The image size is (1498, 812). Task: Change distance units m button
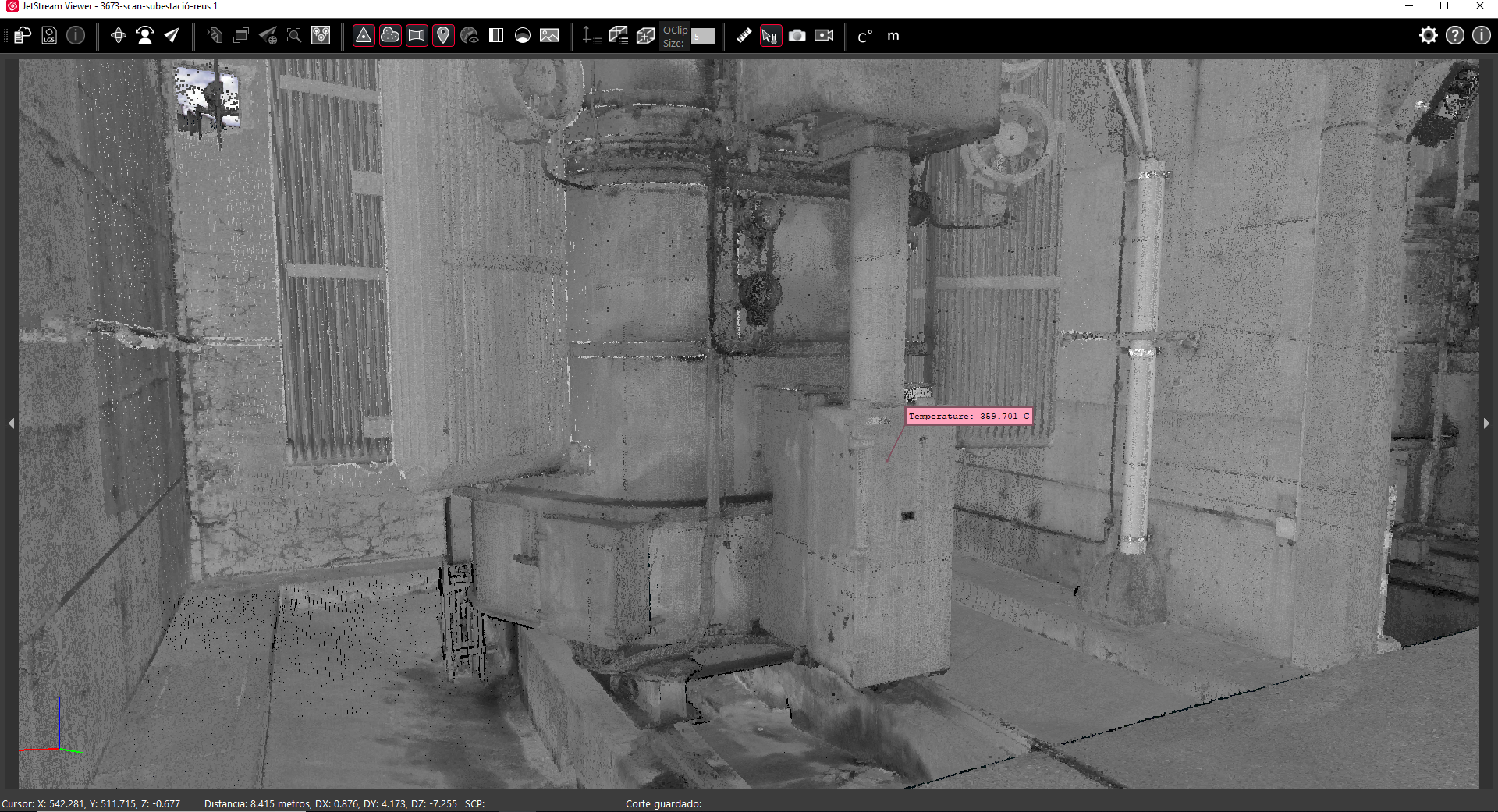(x=893, y=35)
